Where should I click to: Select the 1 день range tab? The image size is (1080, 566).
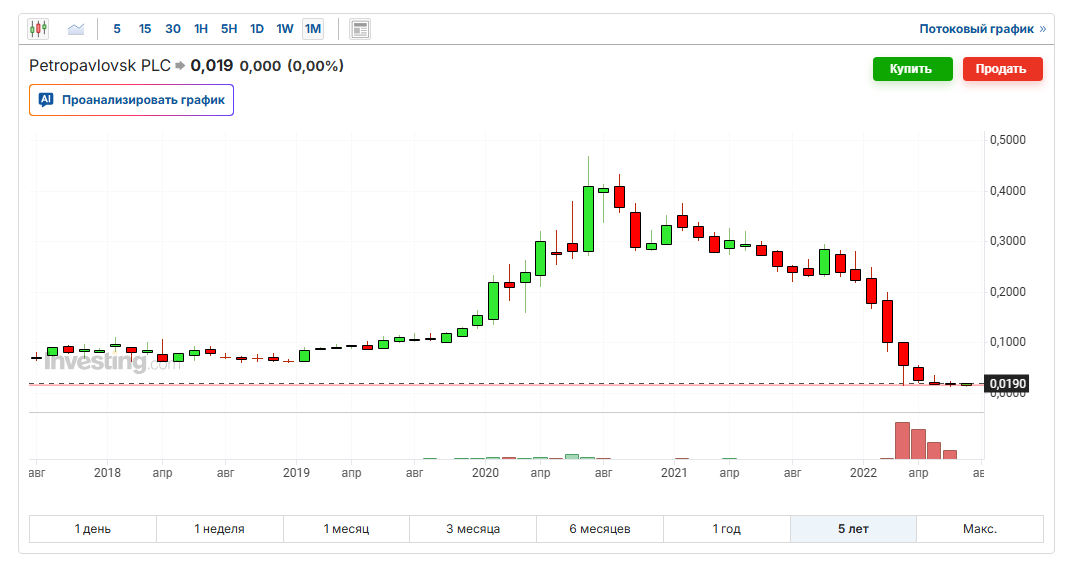(93, 529)
